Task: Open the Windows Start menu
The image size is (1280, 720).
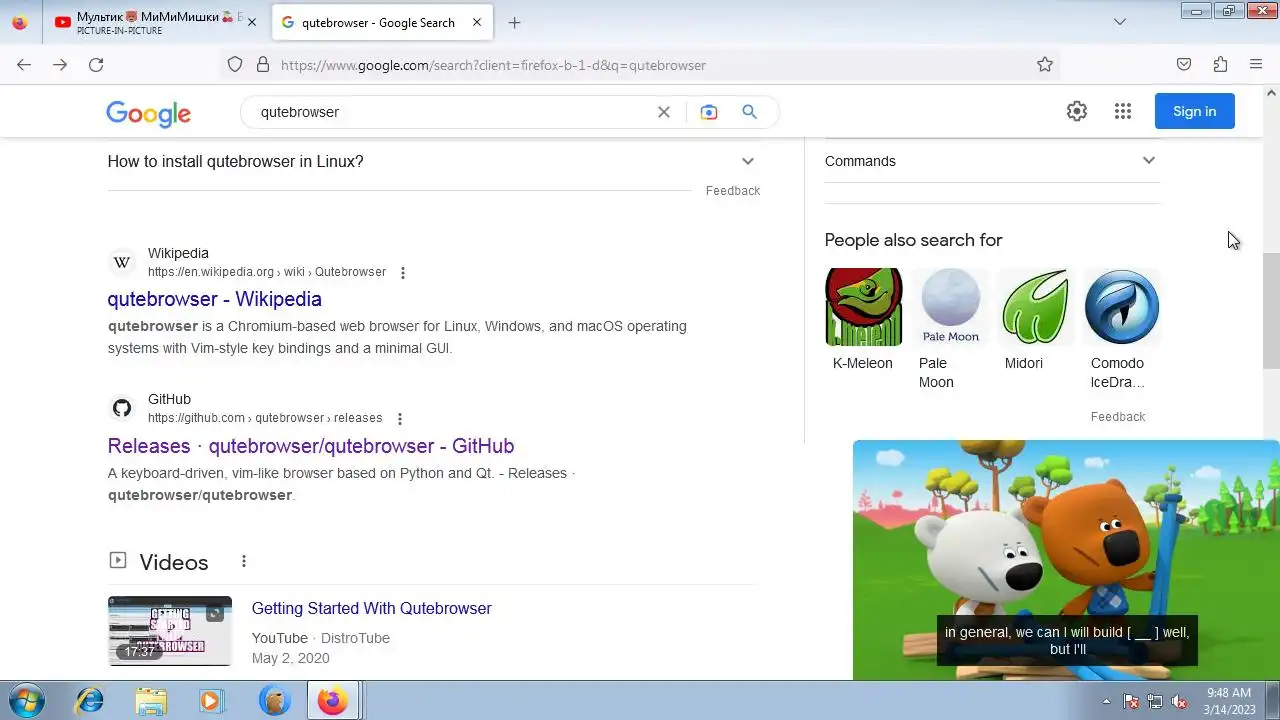Action: pos(27,700)
